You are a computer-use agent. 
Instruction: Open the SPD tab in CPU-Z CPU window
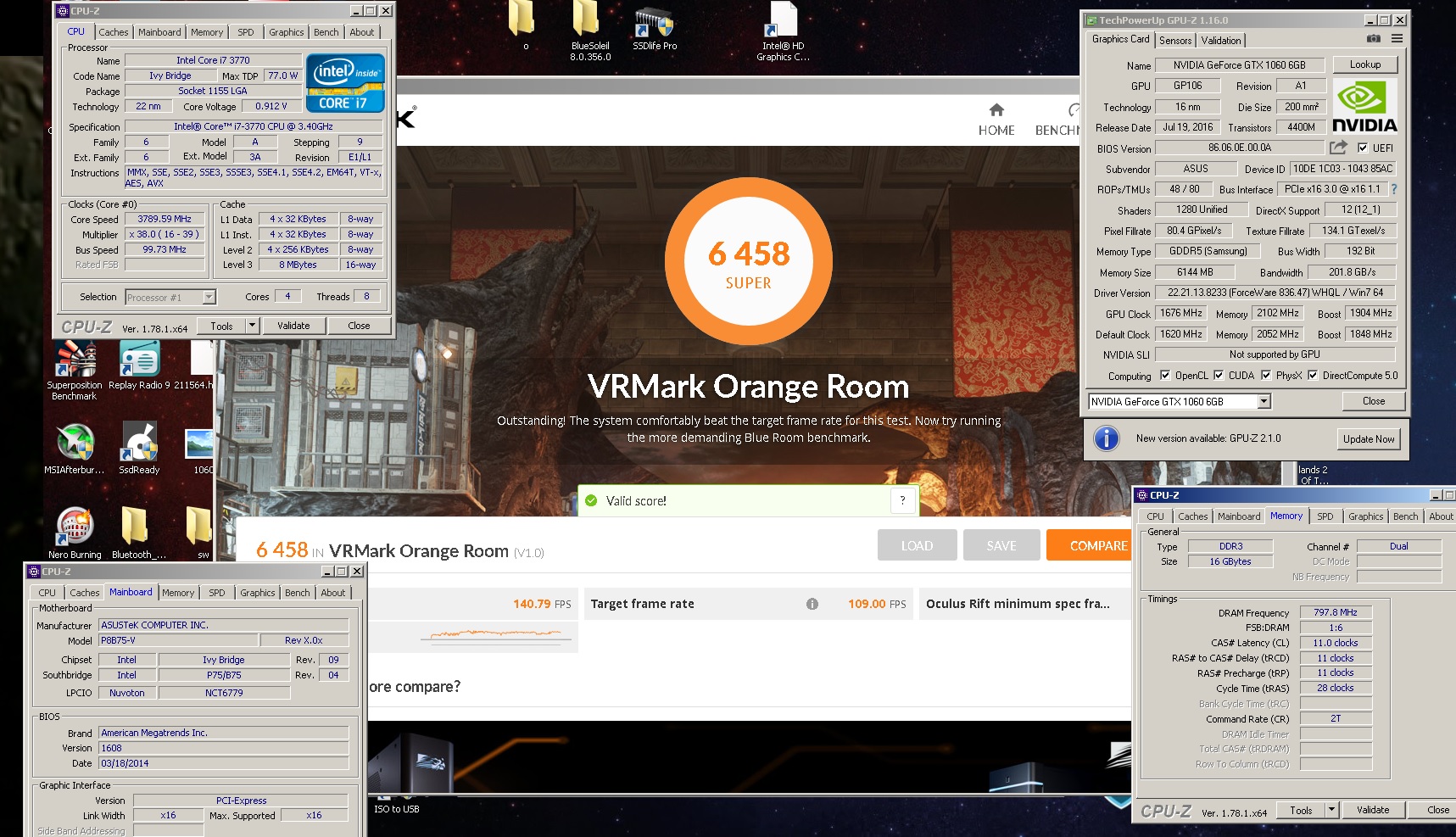coord(246,32)
